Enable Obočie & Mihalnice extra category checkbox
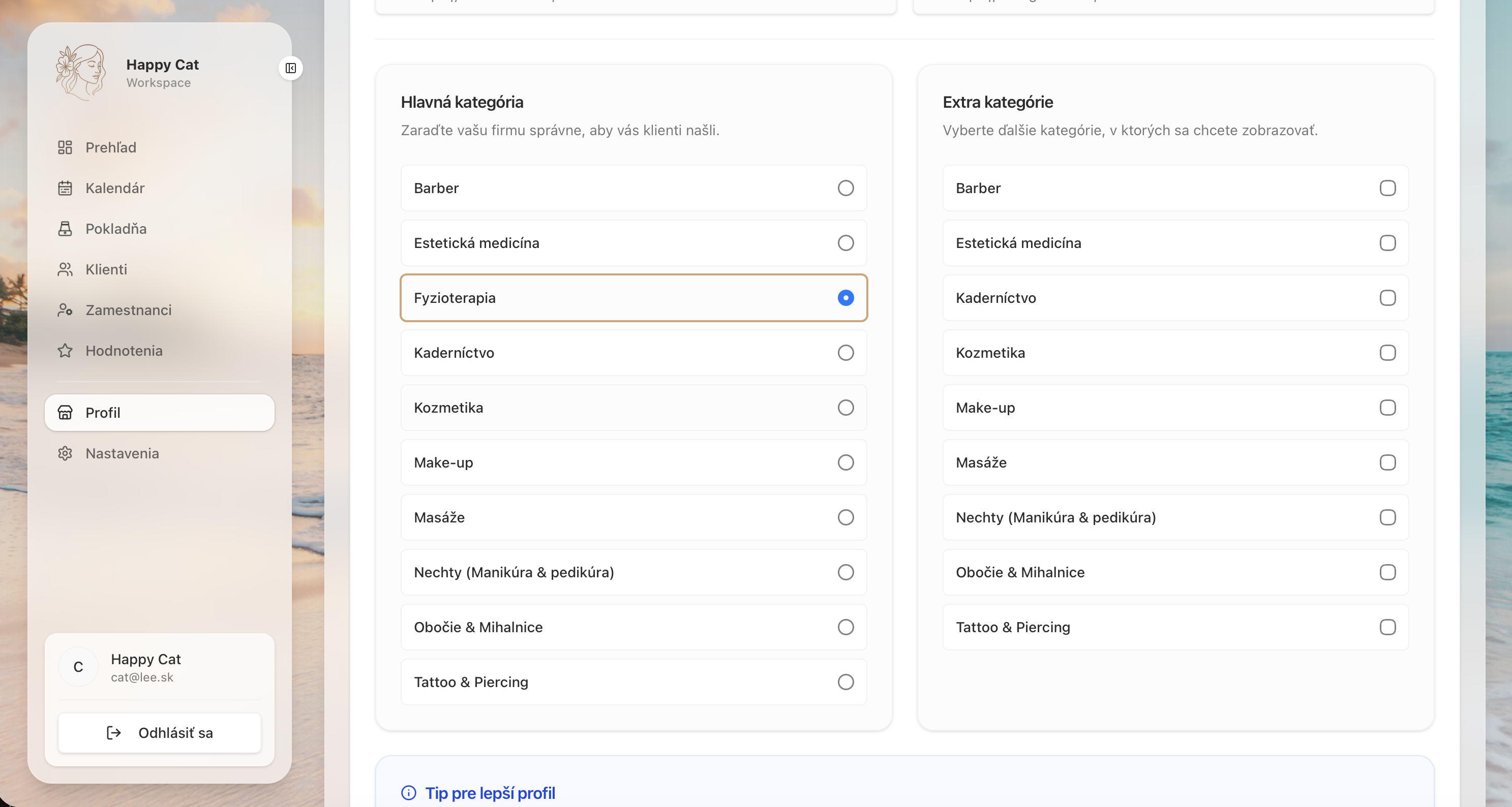 (x=1387, y=572)
